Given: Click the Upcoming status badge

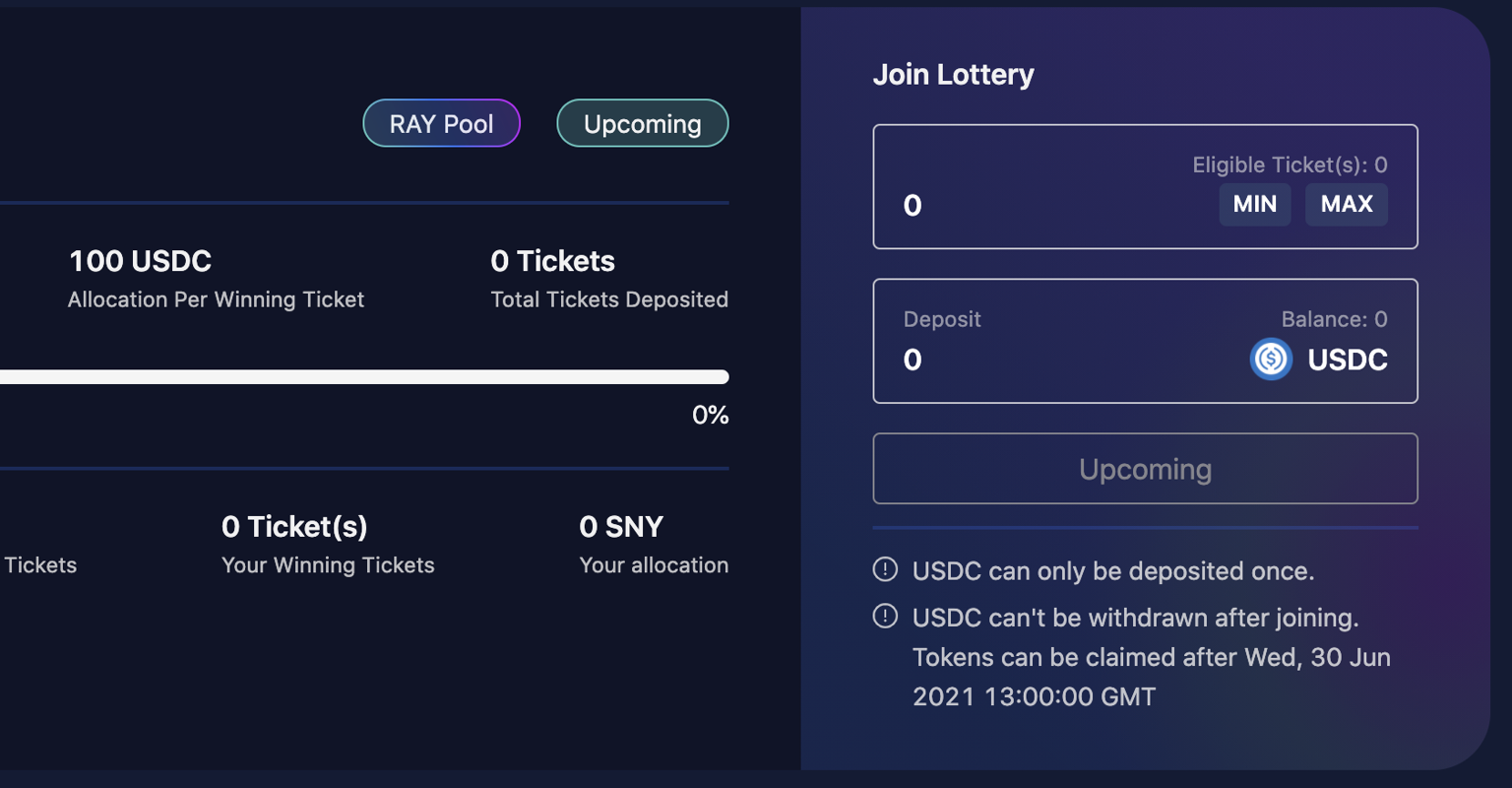Looking at the screenshot, I should coord(642,124).
